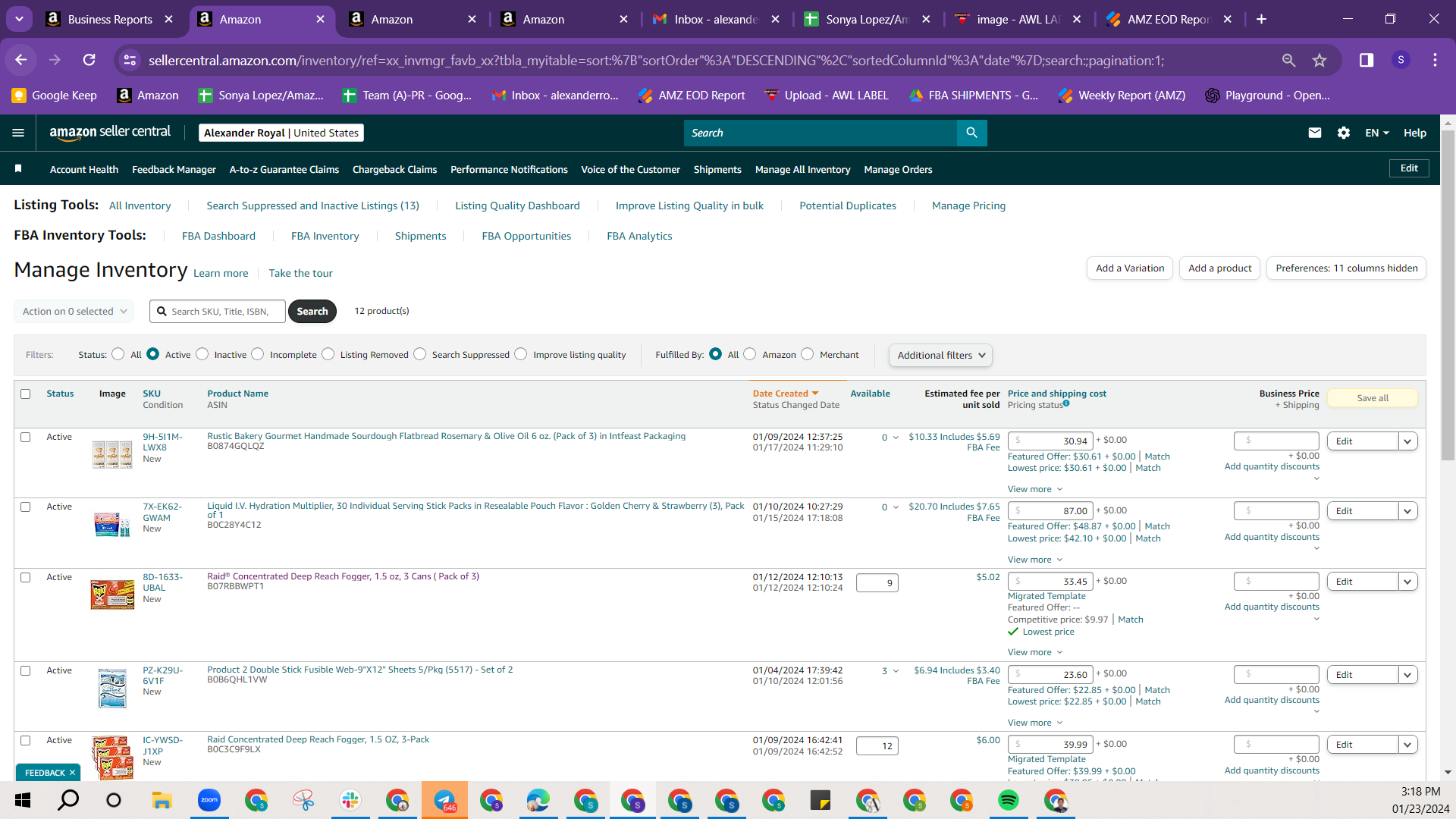
Task: Select Fulfilled By Amazon radio button
Action: (750, 354)
